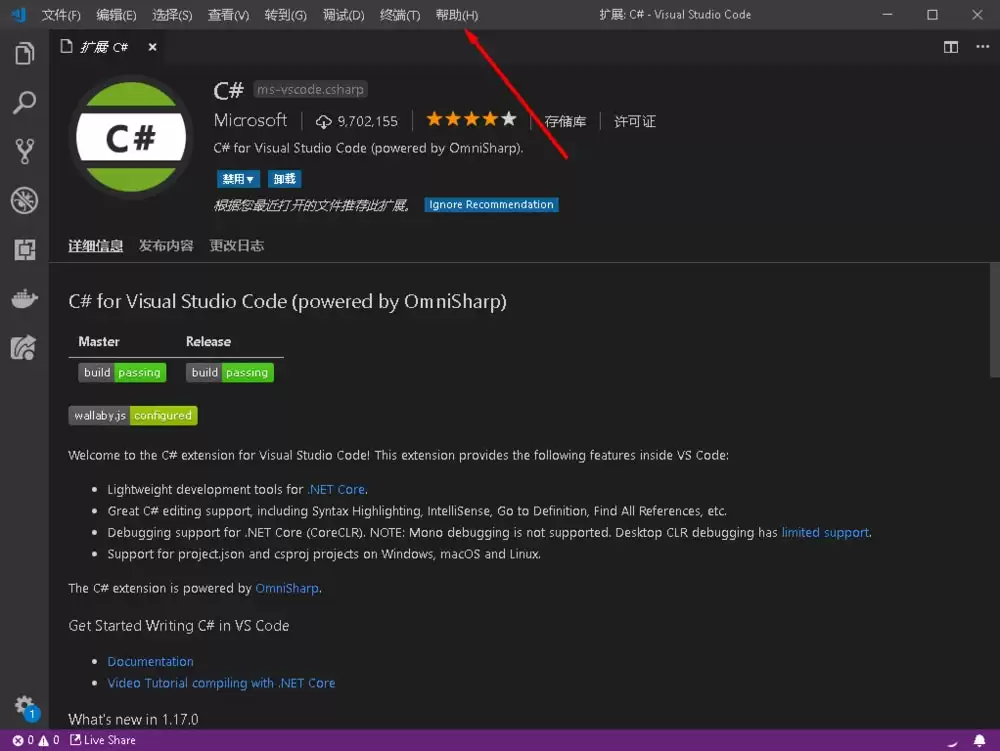Screen dimensions: 1000x751
Task: Switch to the 发布内容 tab
Action: coord(165,244)
